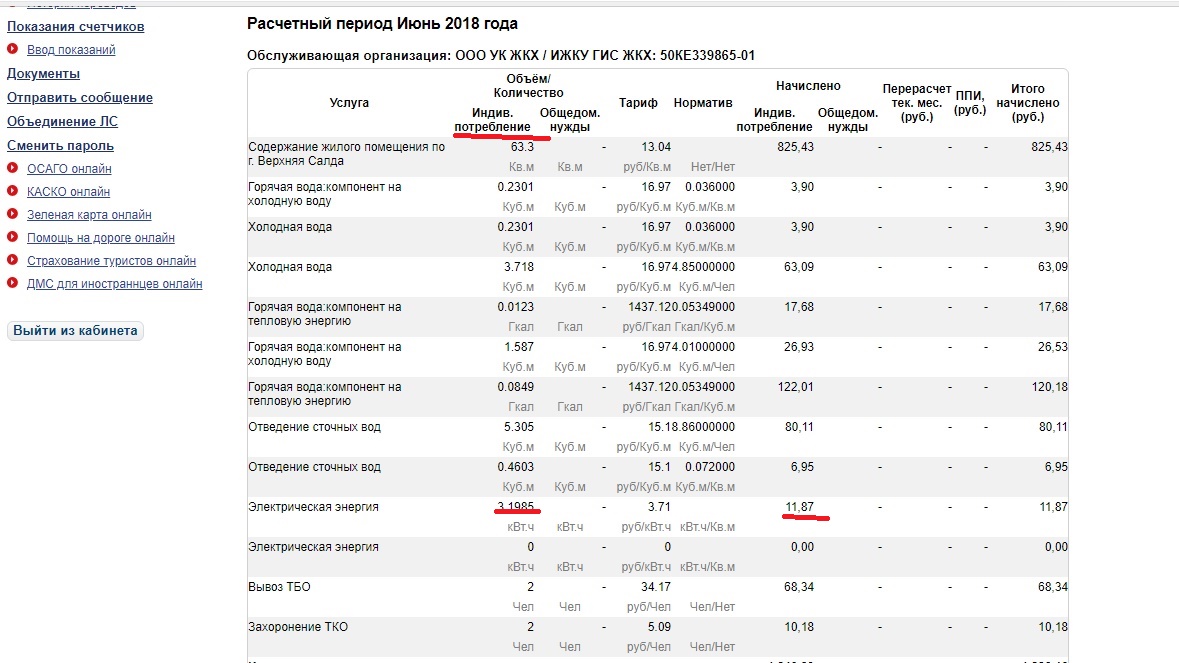Image resolution: width=1179 pixels, height=663 pixels.
Task: Open the ОСАГО онлайн link
Action: (x=69, y=169)
